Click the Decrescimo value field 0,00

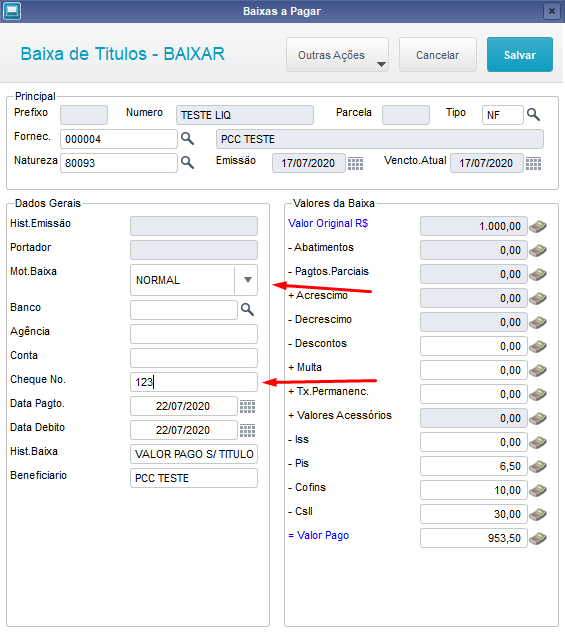(x=474, y=322)
